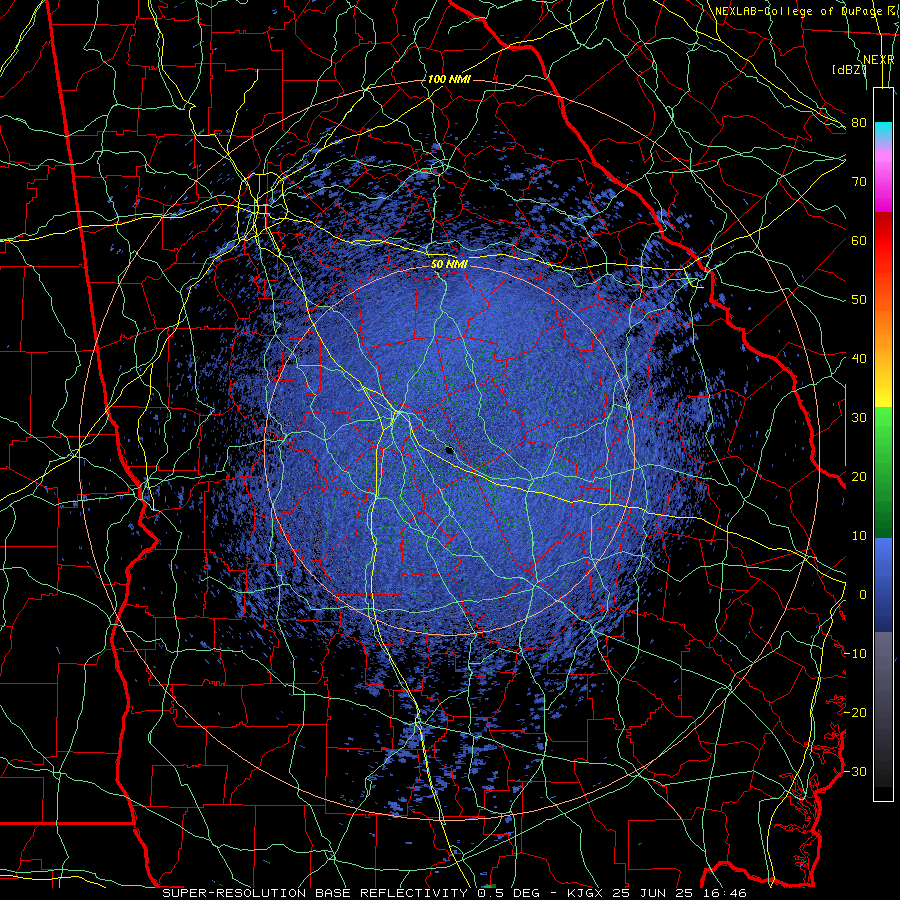Click the 20 value on the dBZ scale

(859, 476)
